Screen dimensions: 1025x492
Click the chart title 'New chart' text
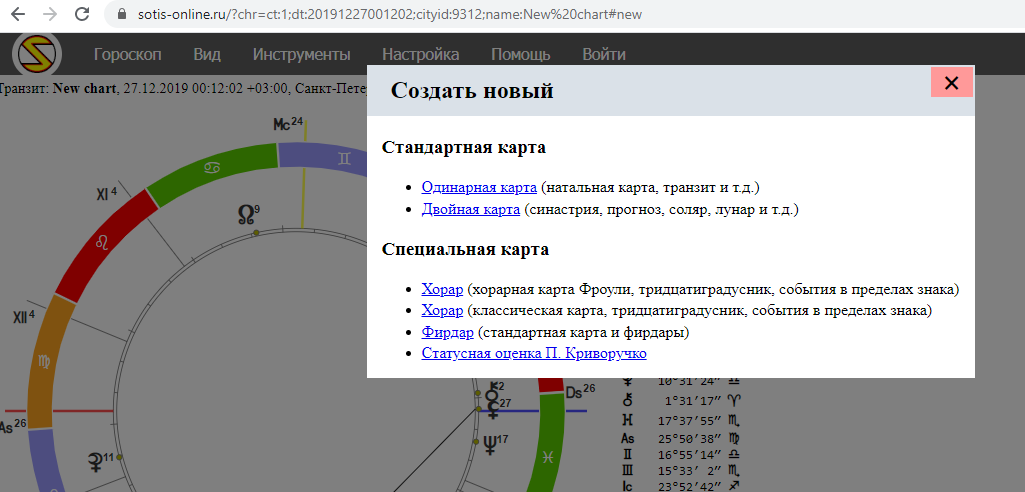coord(84,88)
